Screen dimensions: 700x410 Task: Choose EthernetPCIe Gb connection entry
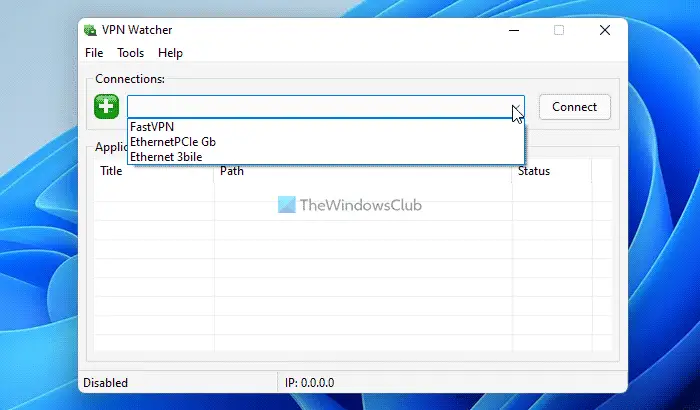tap(326, 142)
